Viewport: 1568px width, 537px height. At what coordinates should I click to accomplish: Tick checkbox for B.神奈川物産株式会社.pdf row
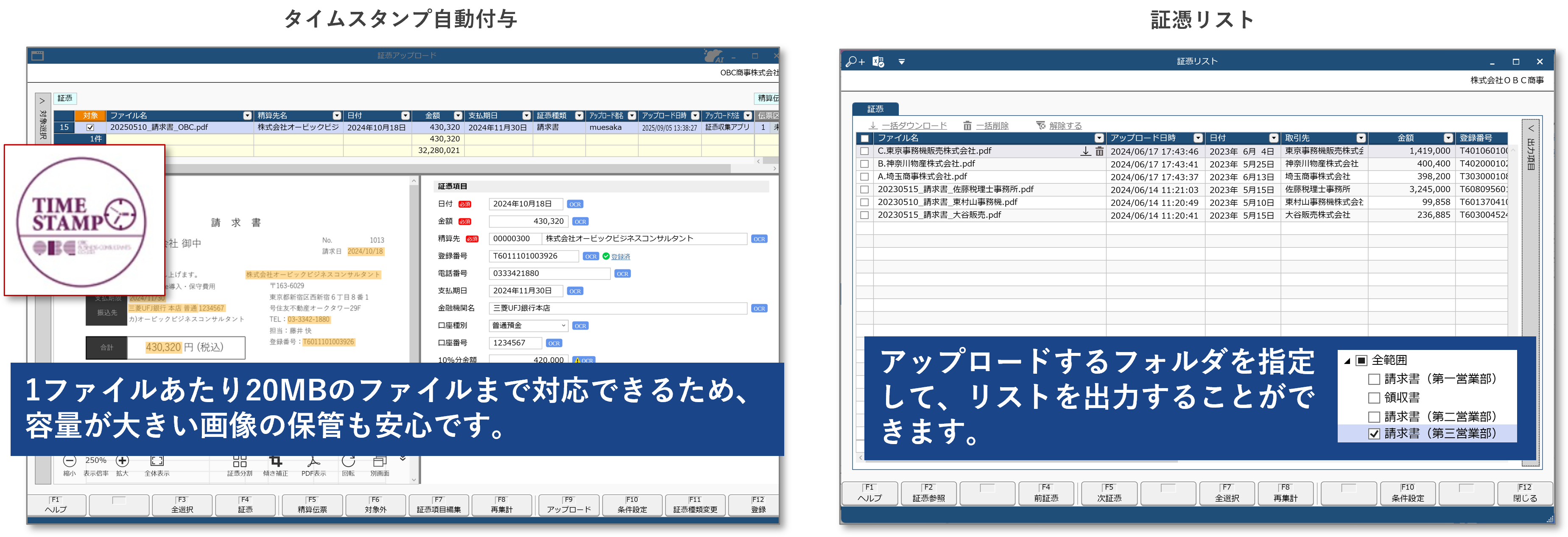[x=864, y=164]
